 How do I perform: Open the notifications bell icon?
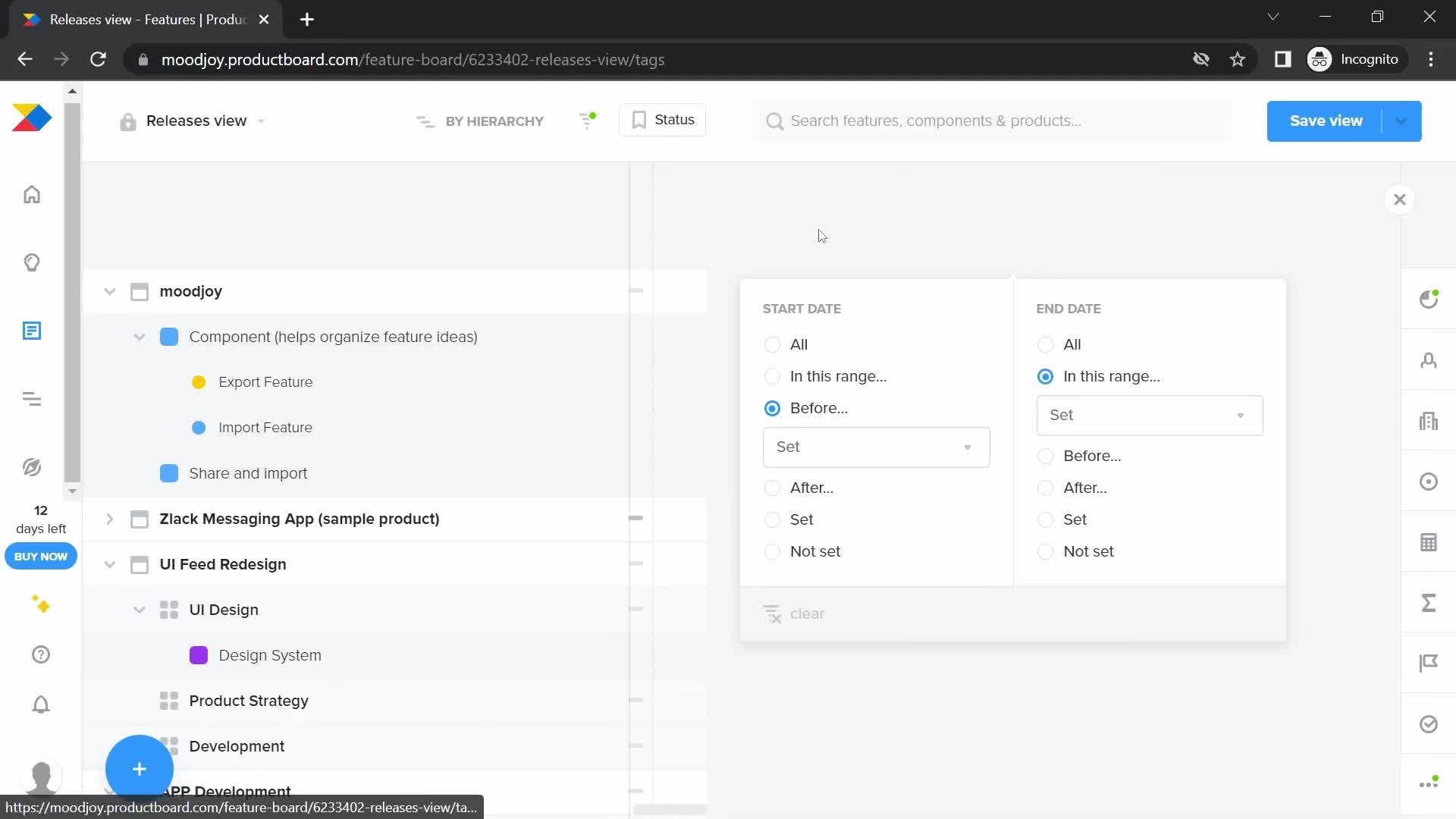point(41,704)
